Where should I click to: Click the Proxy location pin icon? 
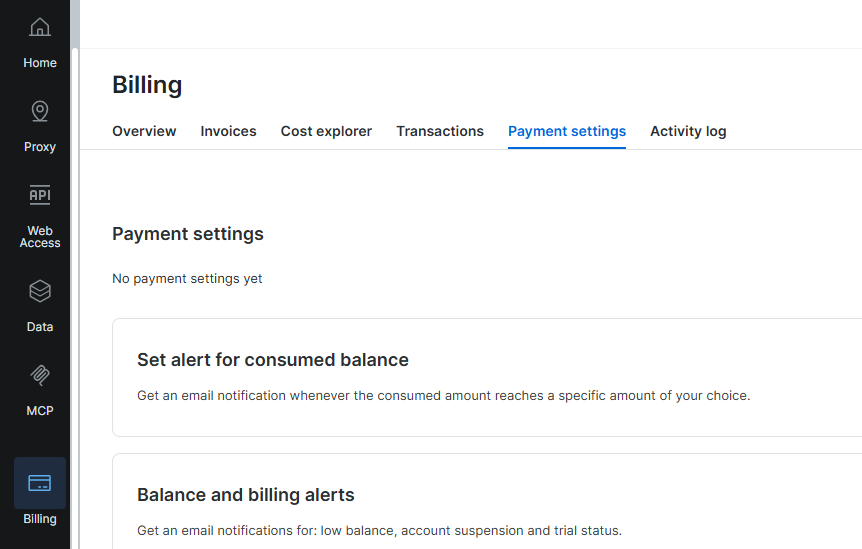click(x=40, y=111)
